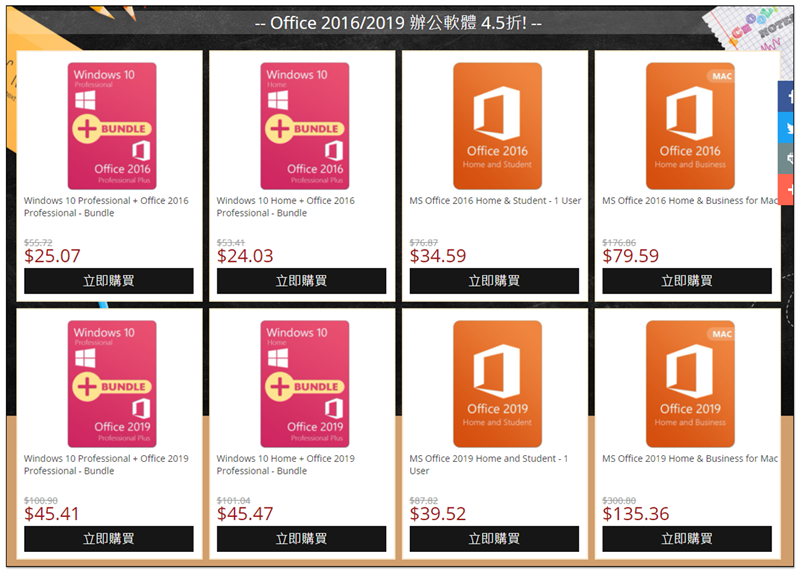Click the gray print share icon
The width and height of the screenshot is (800, 573).
pyautogui.click(x=786, y=159)
